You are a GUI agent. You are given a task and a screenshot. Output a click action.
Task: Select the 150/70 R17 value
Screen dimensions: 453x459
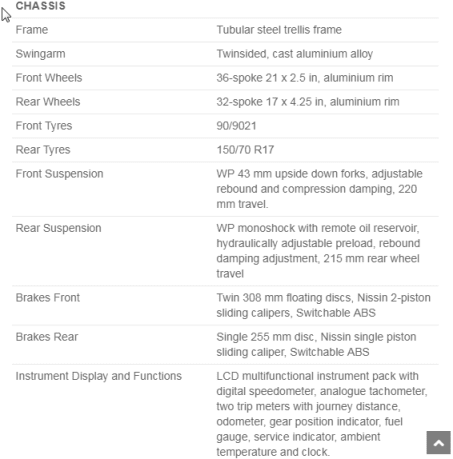point(245,150)
